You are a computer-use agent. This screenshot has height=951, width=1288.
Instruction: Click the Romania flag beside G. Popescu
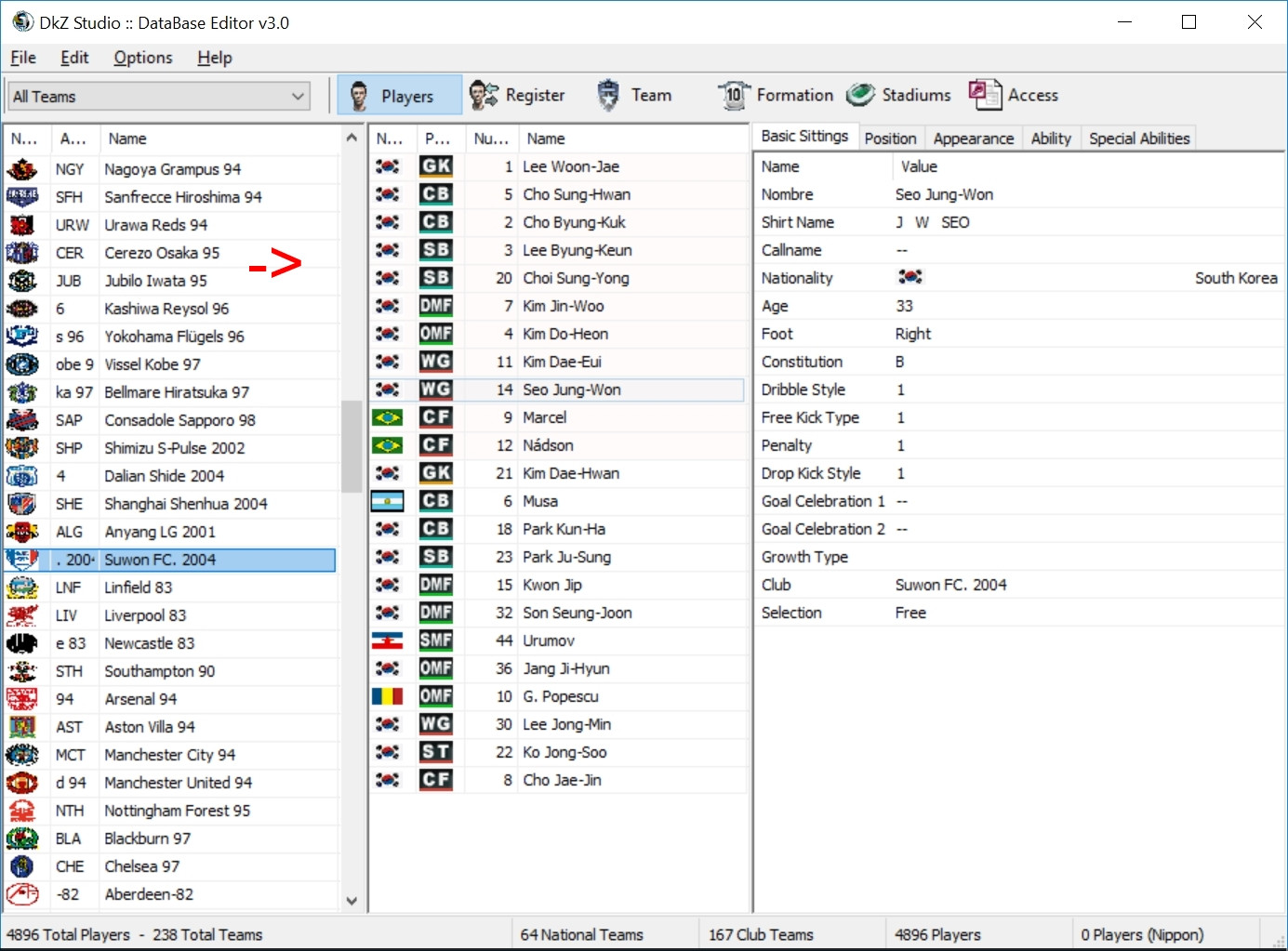pyautogui.click(x=388, y=696)
